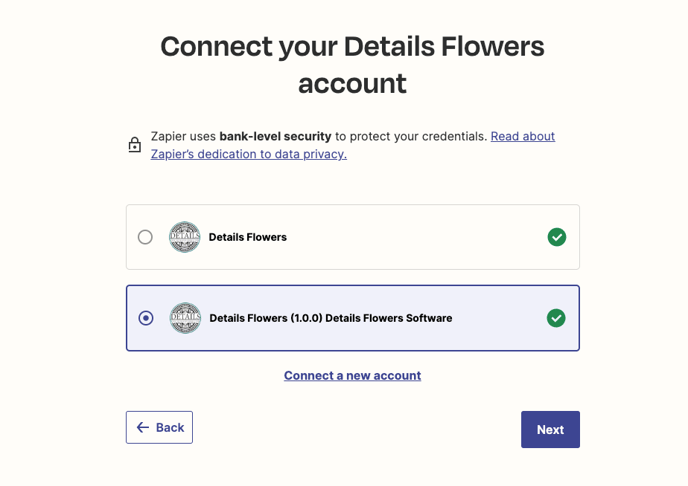
Task: Go back with the Back button
Action: coord(159,427)
